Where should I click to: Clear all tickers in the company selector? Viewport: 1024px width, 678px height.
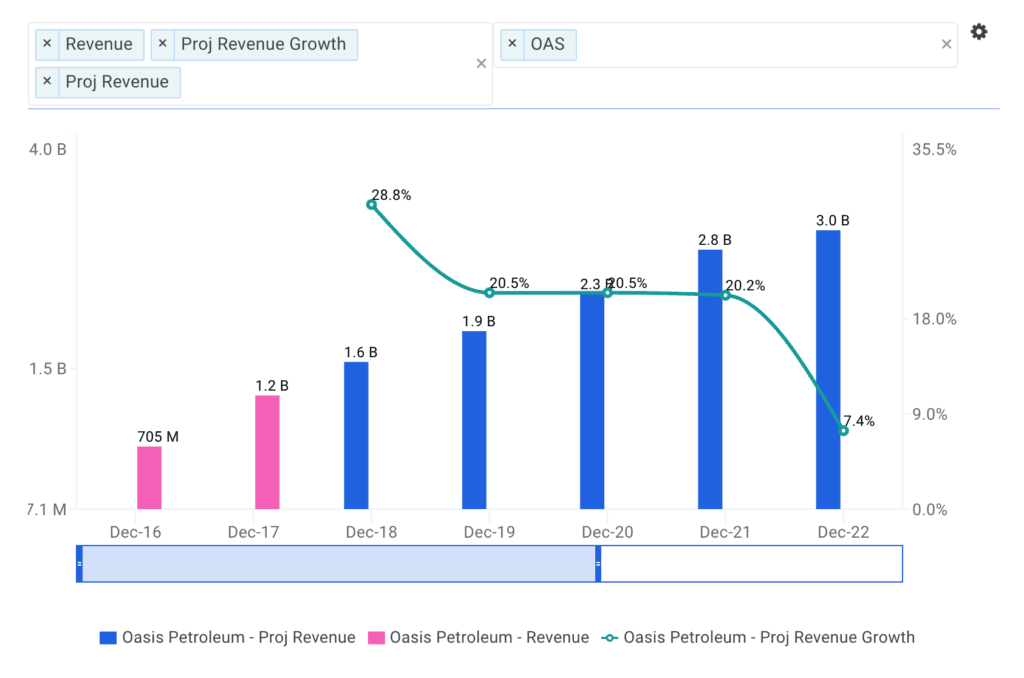(946, 44)
